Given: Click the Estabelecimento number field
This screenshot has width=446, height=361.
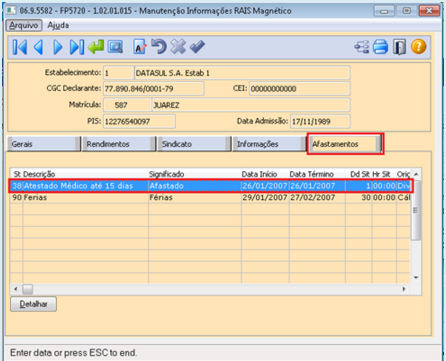Looking at the screenshot, I should 119,73.
